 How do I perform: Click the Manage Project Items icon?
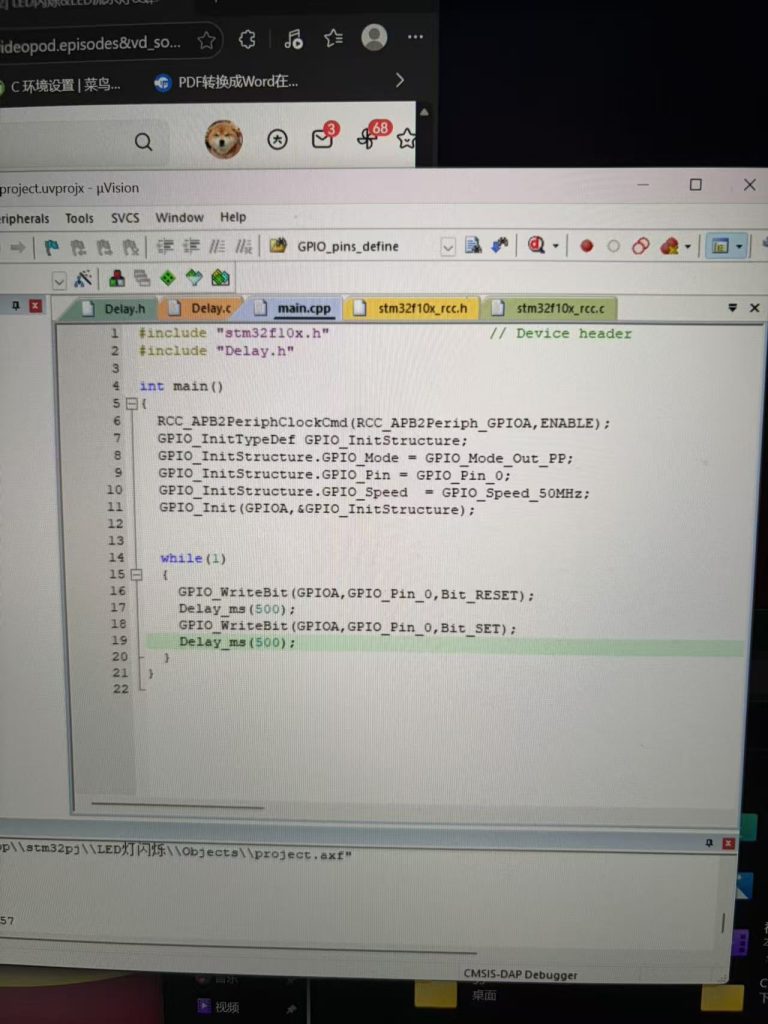click(x=117, y=278)
